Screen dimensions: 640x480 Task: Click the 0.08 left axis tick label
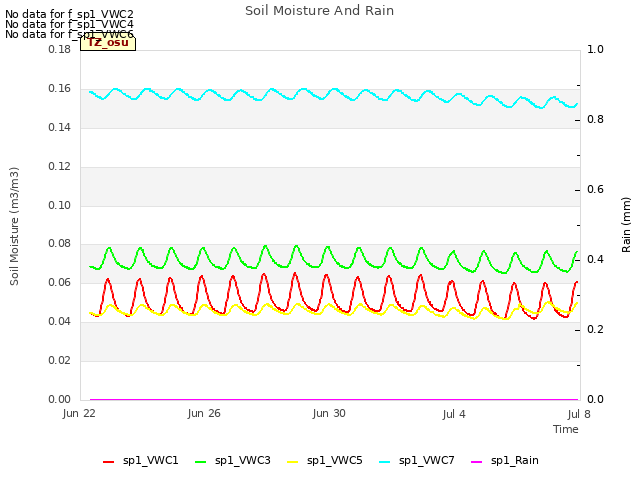click(x=60, y=244)
